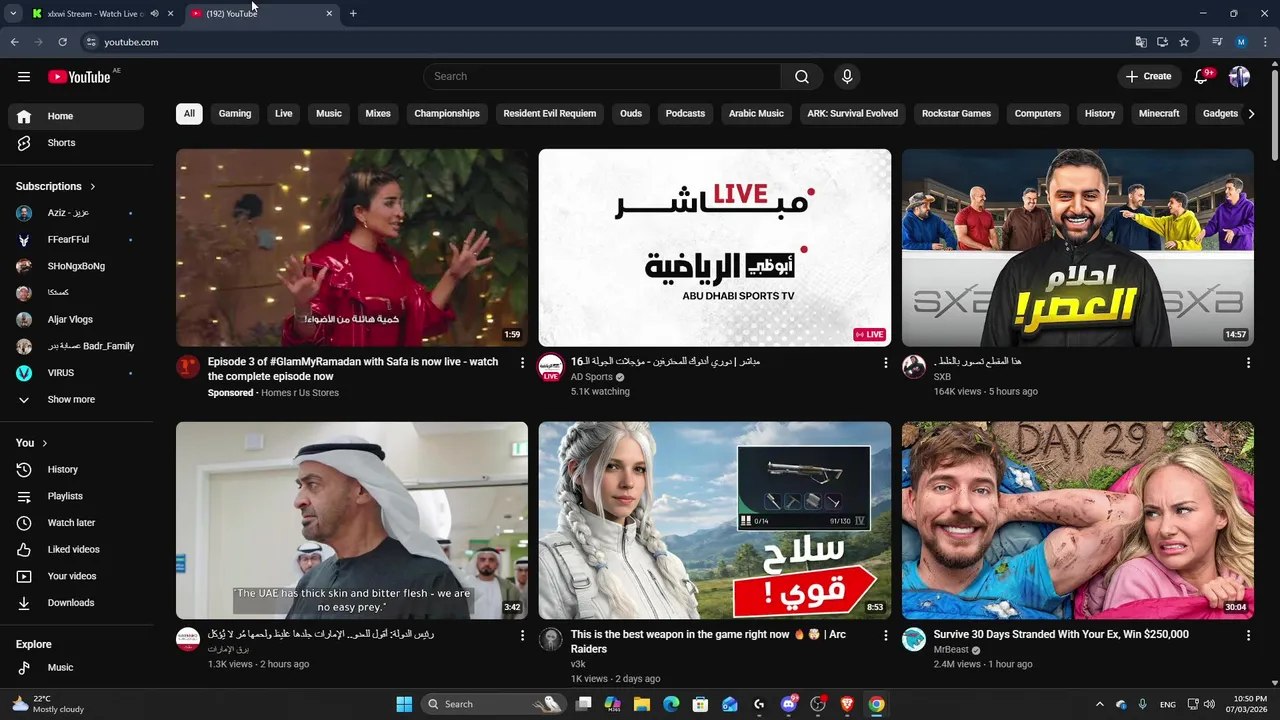Select the All filter chip
Image resolution: width=1280 pixels, height=720 pixels.
tap(189, 114)
